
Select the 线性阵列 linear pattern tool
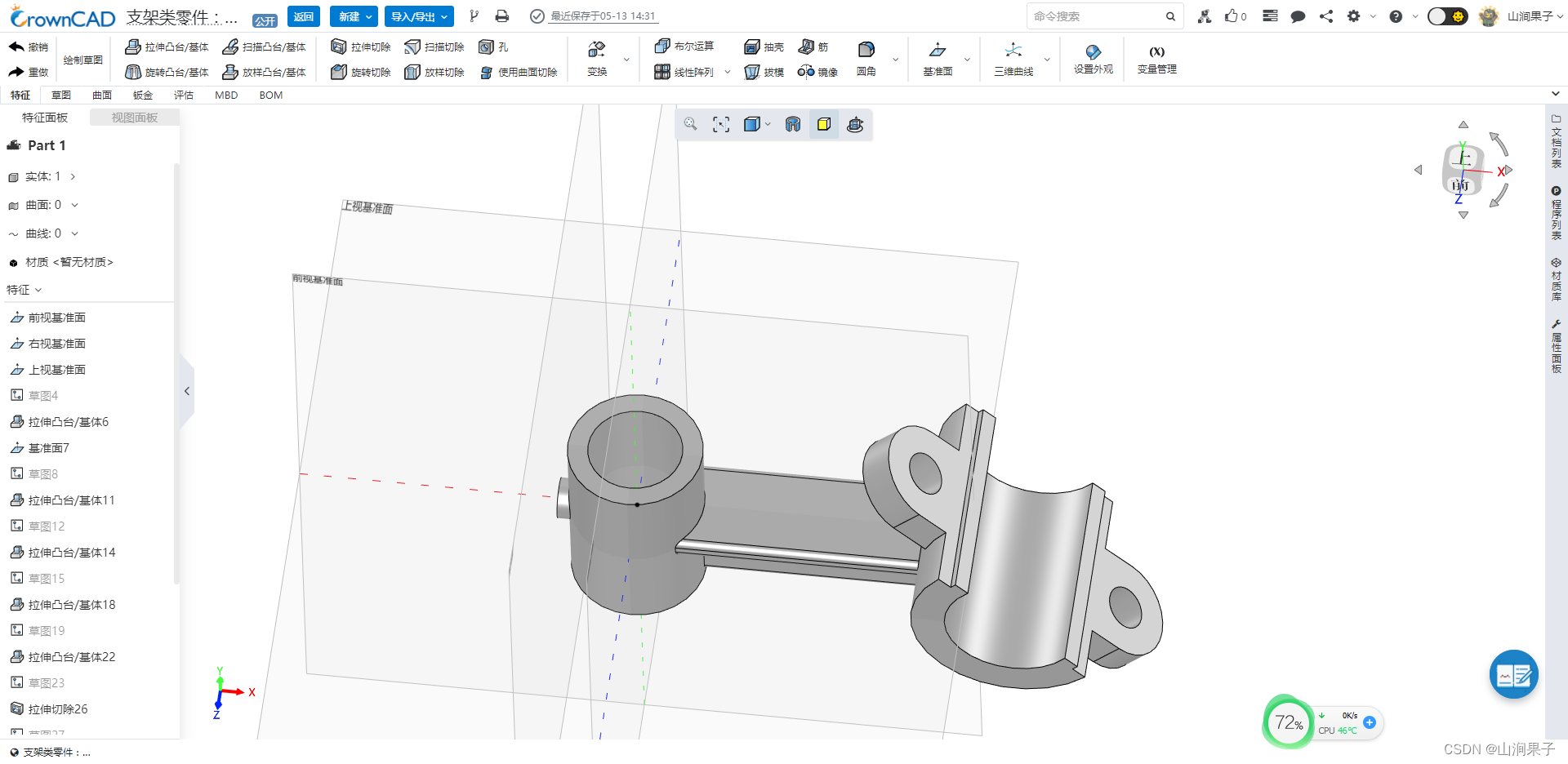684,73
